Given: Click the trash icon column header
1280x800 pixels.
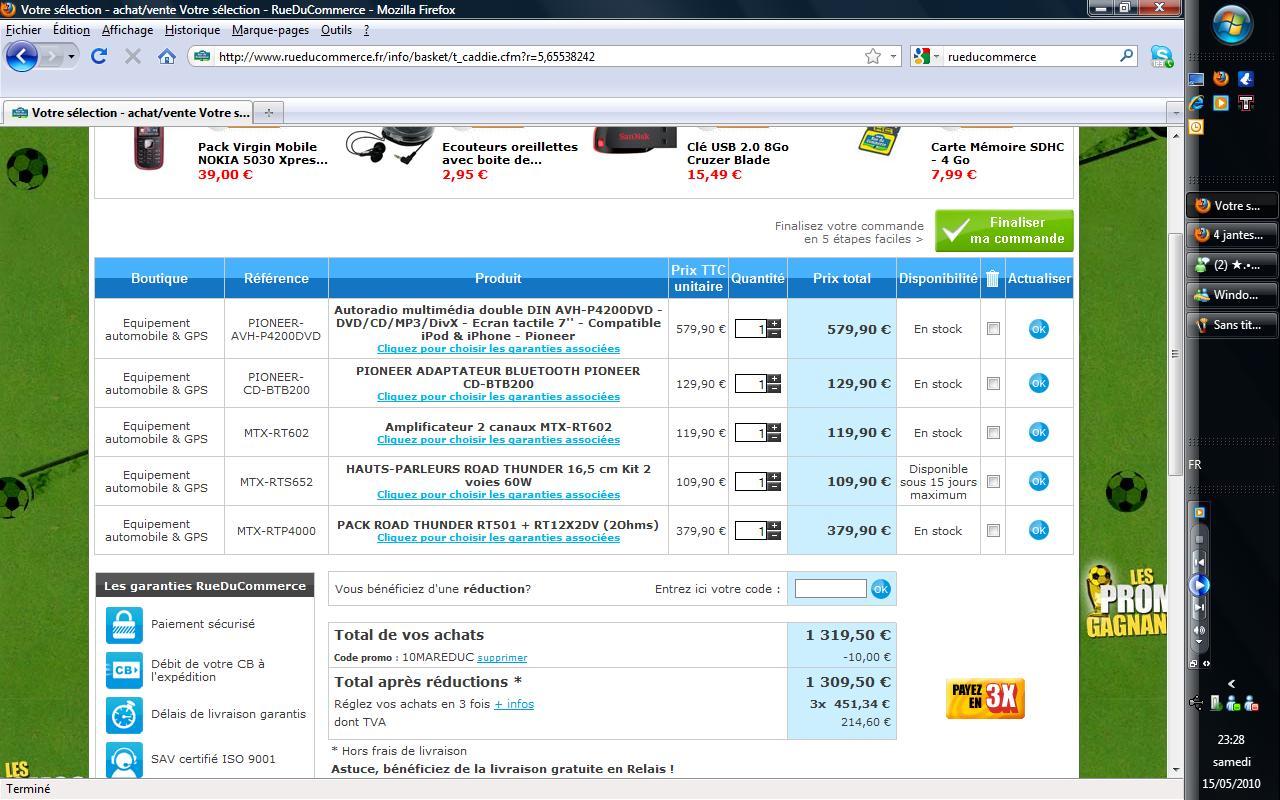Looking at the screenshot, I should 992,278.
